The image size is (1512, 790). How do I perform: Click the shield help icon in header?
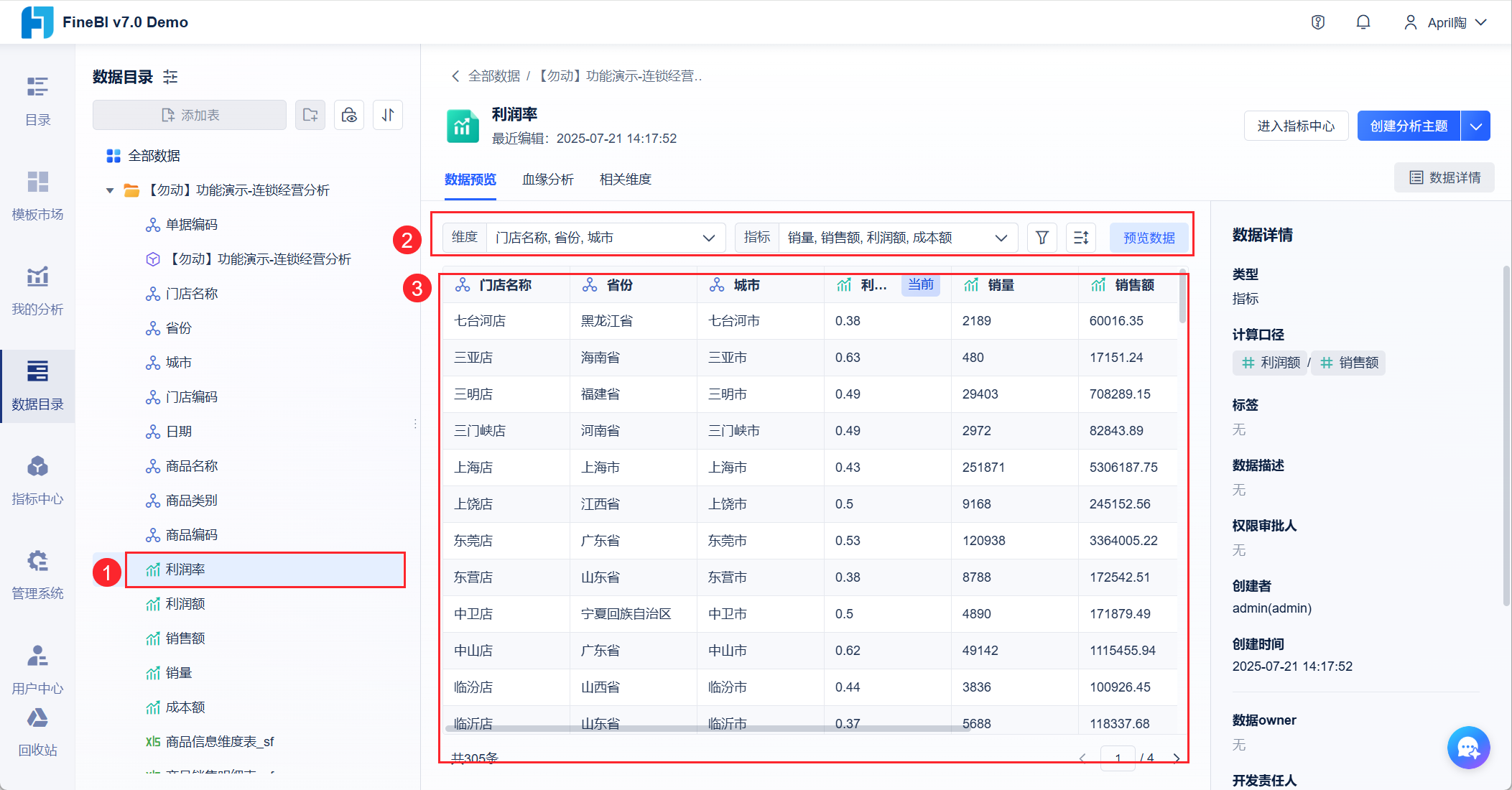point(1318,22)
